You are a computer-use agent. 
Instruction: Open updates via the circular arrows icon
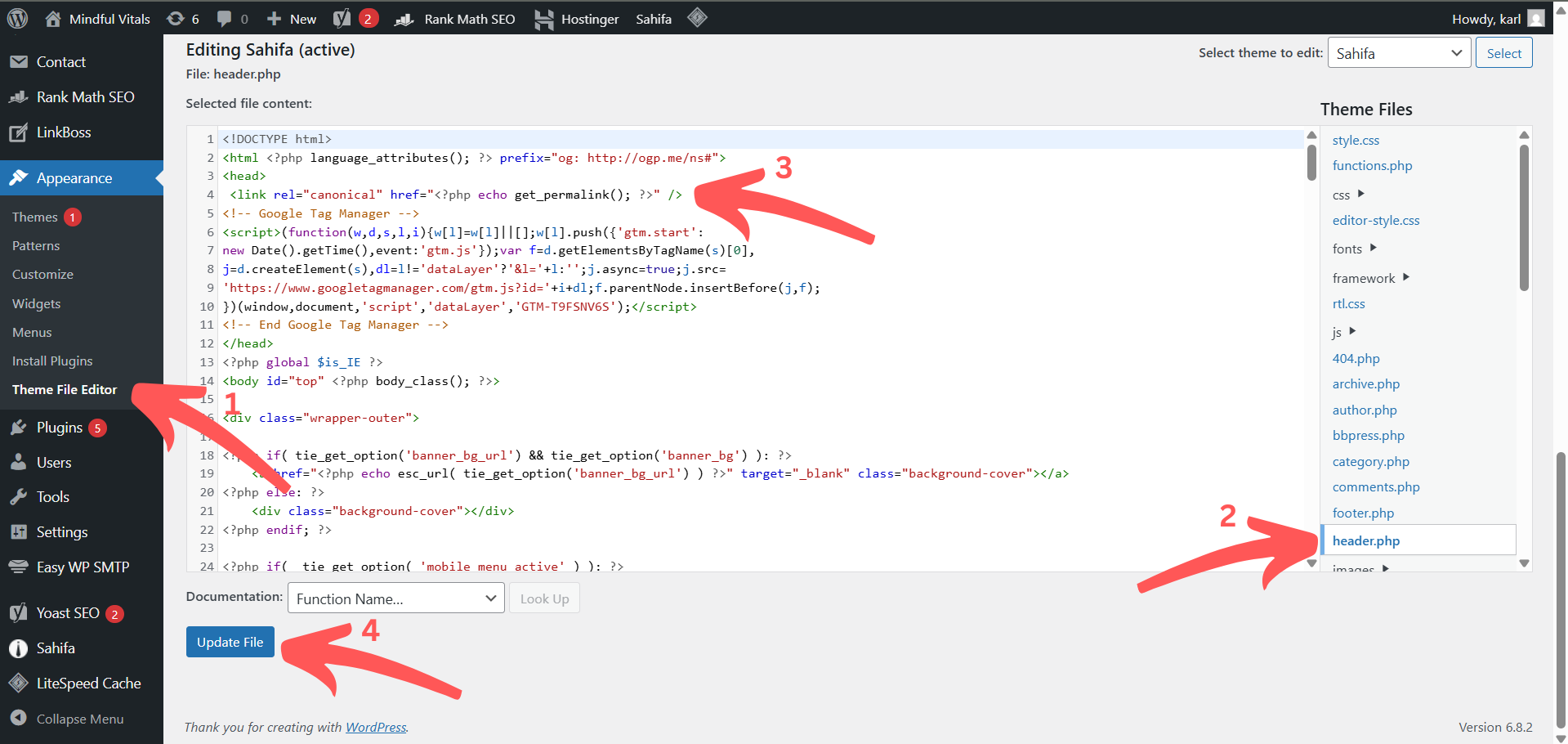175,19
